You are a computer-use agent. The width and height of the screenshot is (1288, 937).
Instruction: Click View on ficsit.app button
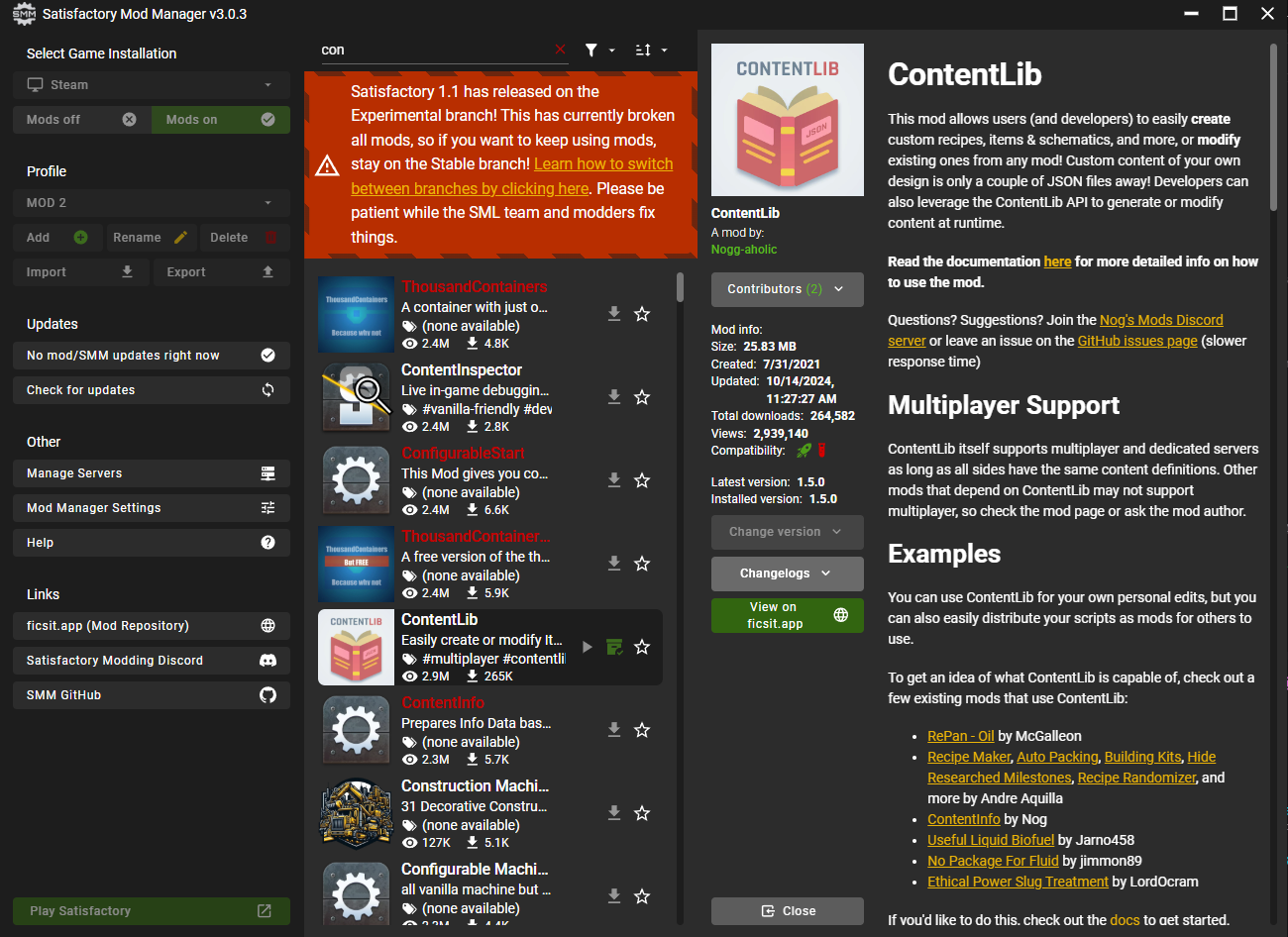pos(788,615)
